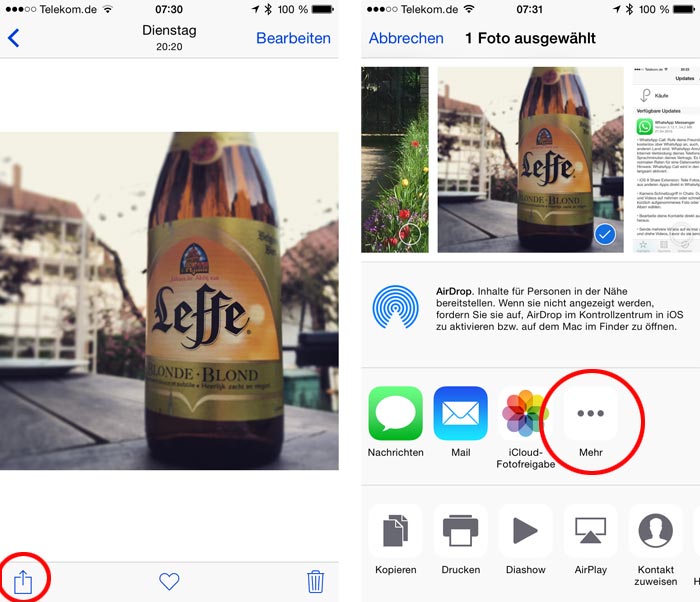Tap the Dienstag 20:20 title
The width and height of the screenshot is (700, 602).
(169, 38)
